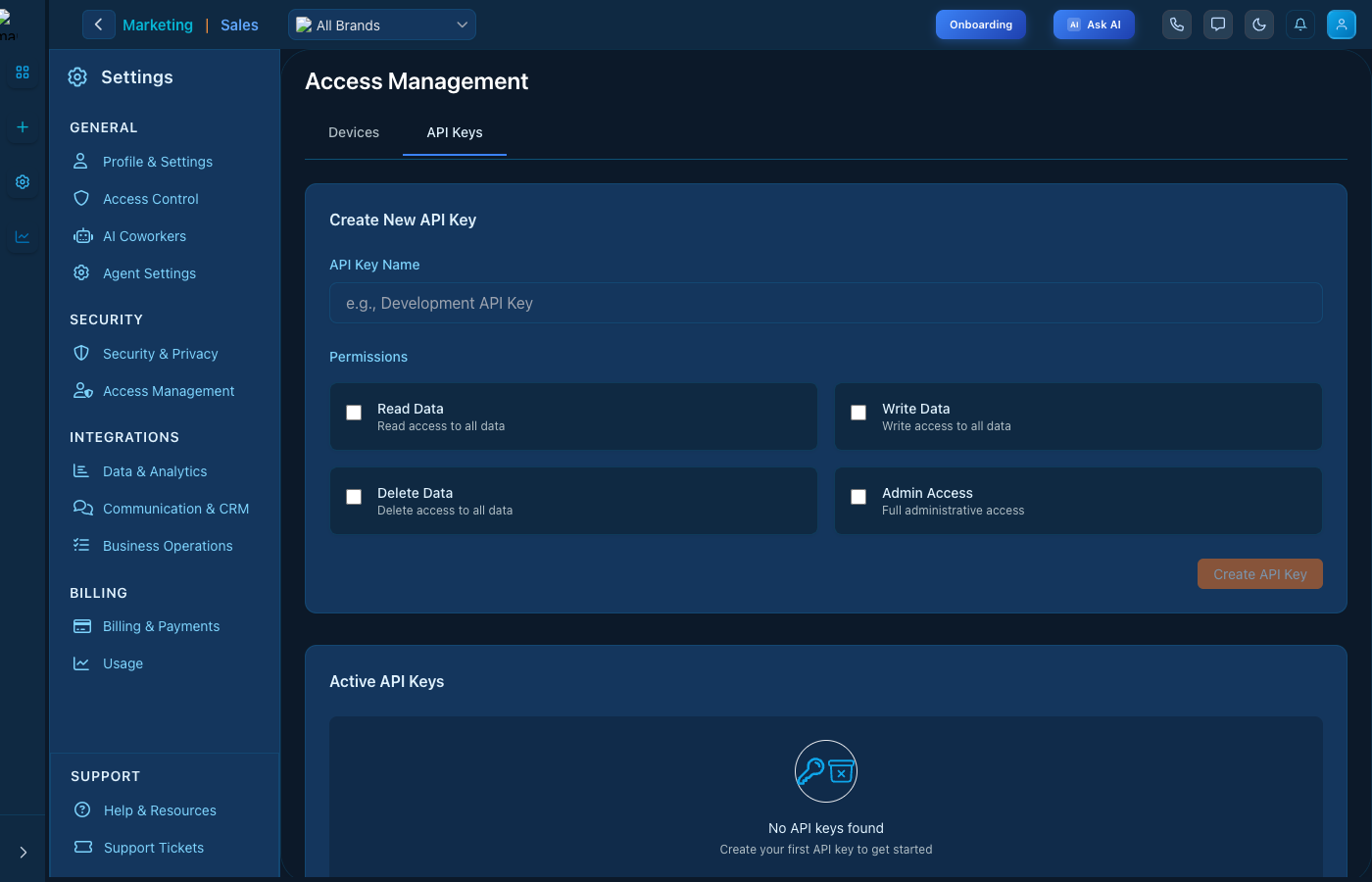Enable the Write Data permission checkbox

(x=858, y=413)
